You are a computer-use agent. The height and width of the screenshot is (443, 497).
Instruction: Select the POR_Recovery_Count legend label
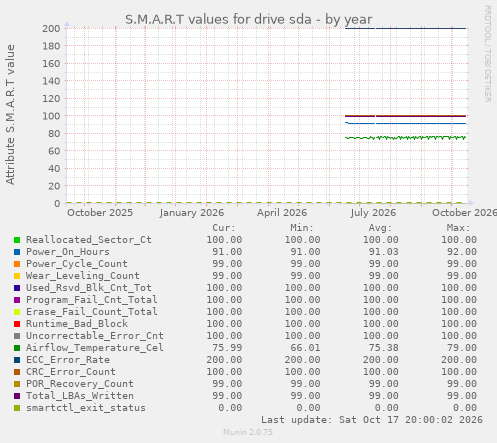click(x=80, y=384)
